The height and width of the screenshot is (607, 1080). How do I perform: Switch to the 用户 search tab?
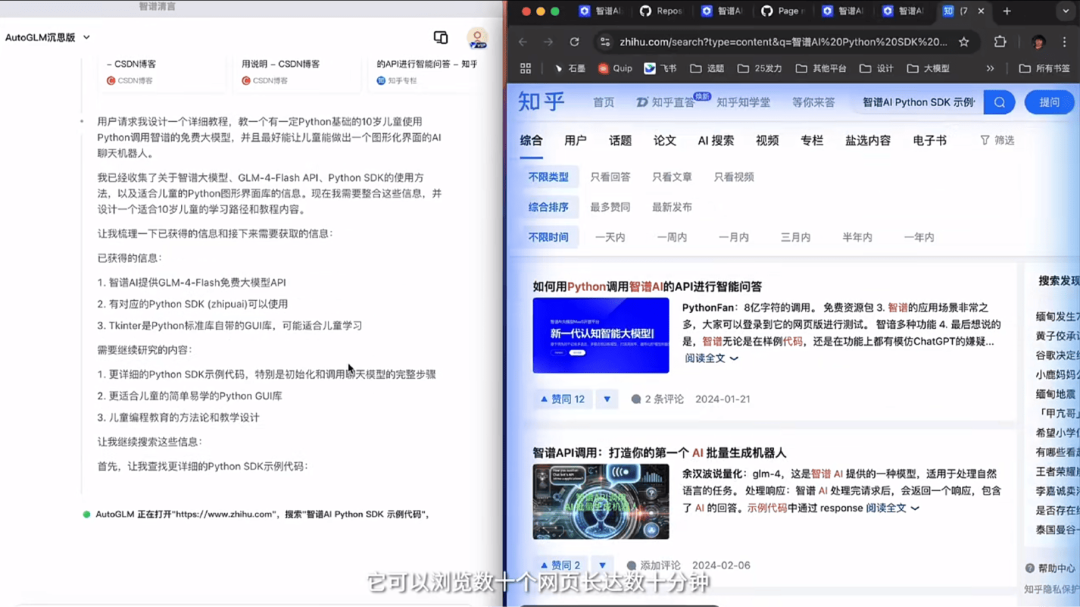click(575, 141)
